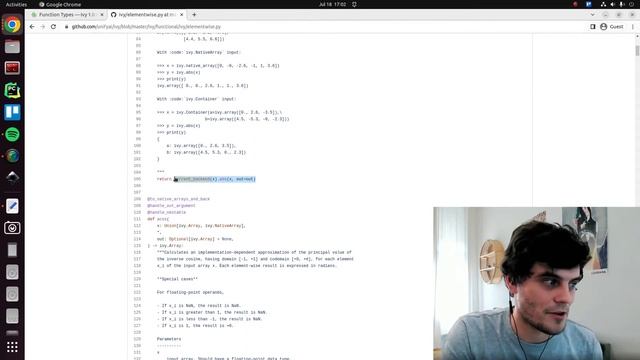Expand the tab search dropdown
Image resolution: width=640 pixels, height=360 pixels.
tap(593, 15)
